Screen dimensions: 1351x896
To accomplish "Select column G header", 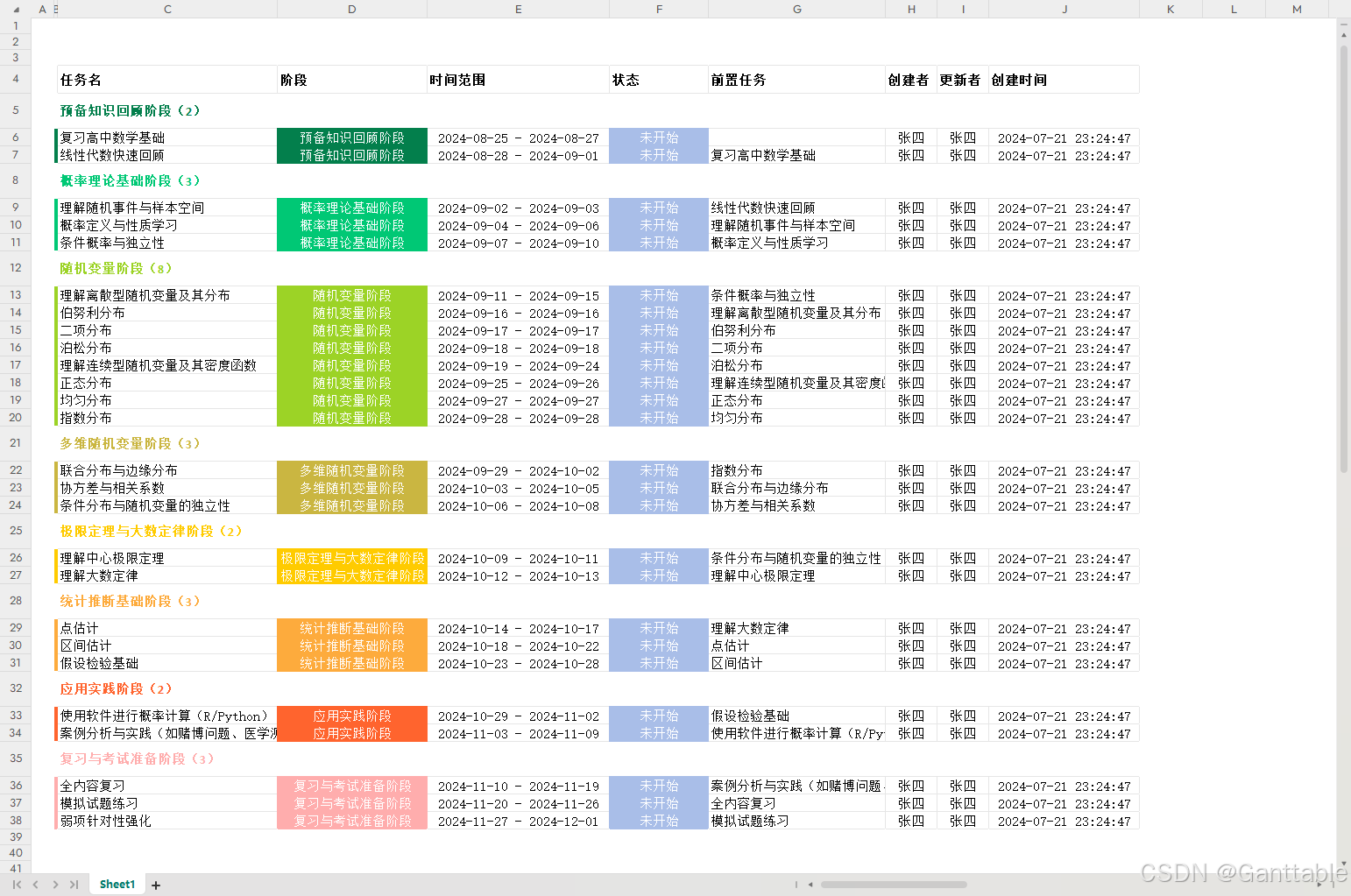I will click(x=796, y=9).
